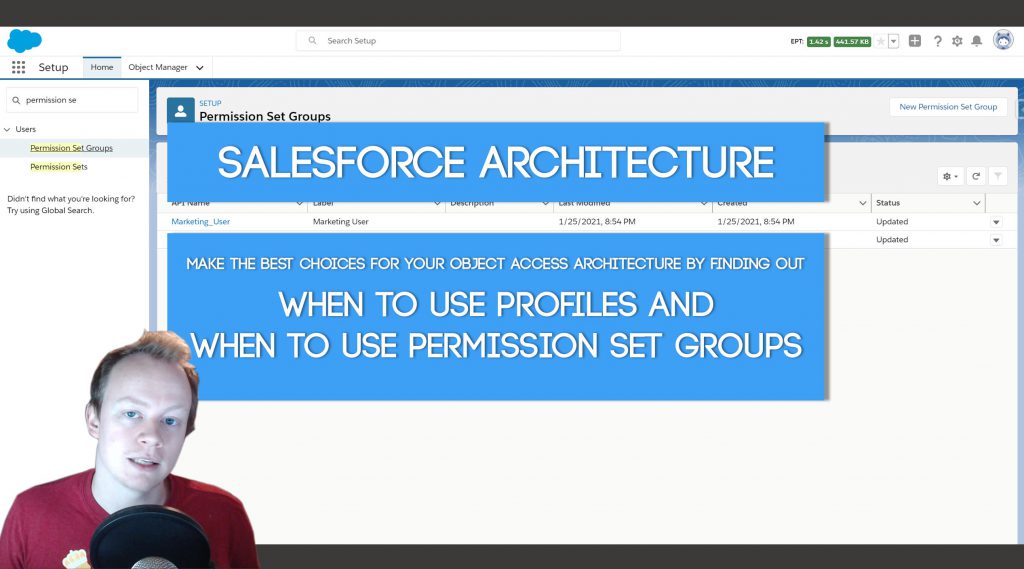1024x569 pixels.
Task: Open the global actions plus icon
Action: 915,41
